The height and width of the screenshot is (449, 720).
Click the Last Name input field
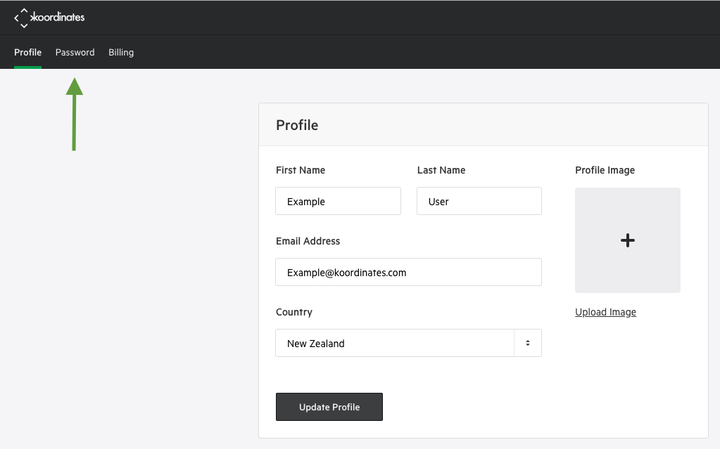click(479, 201)
